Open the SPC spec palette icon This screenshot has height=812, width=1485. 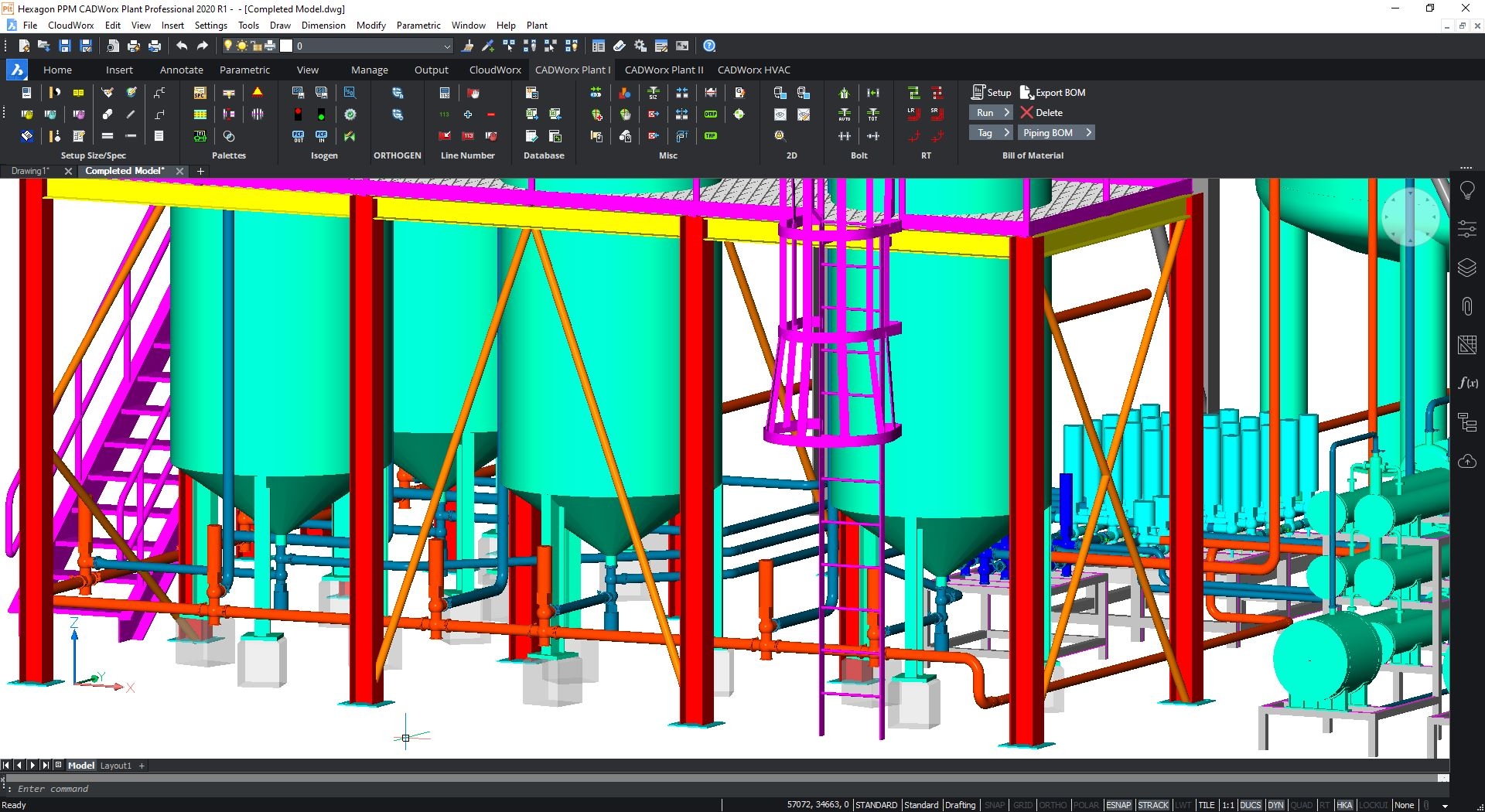pos(200,93)
